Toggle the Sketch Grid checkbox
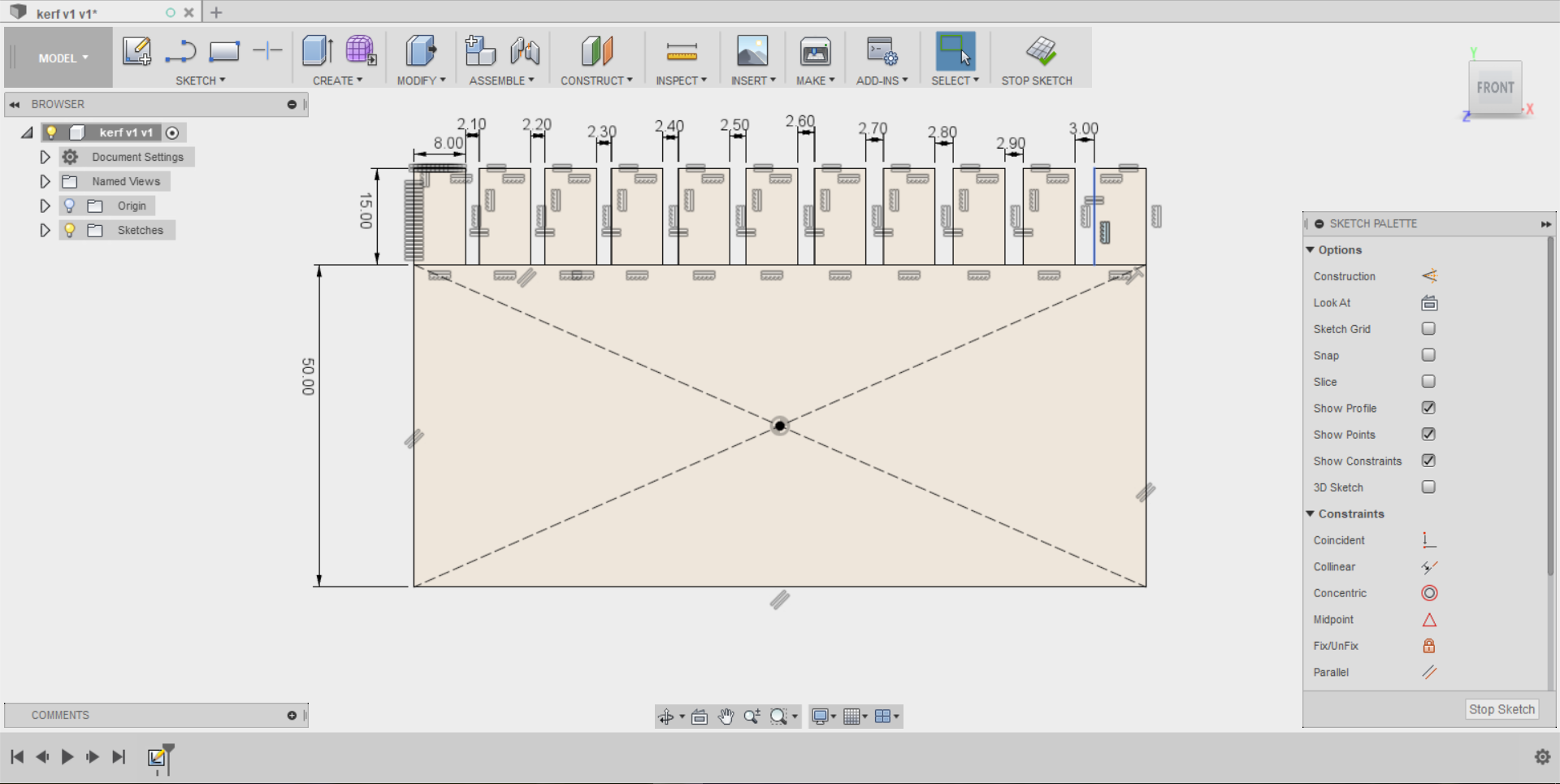1560x784 pixels. (1428, 329)
